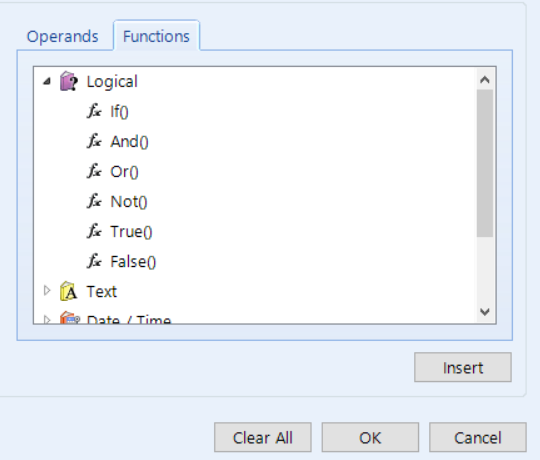This screenshot has height=460, width=540.
Task: Click the Date / Time category icon
Action: [x=70, y=318]
